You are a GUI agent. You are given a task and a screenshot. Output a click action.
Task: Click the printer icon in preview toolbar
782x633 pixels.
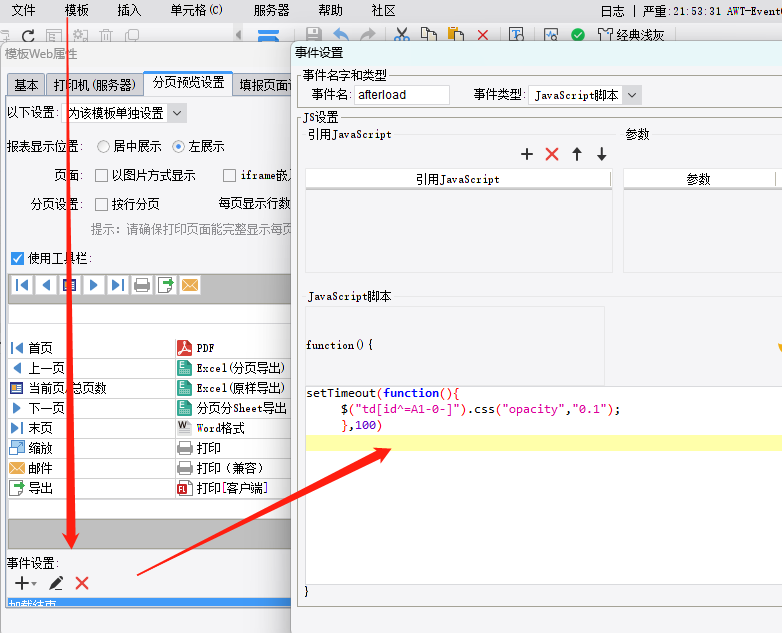click(142, 285)
